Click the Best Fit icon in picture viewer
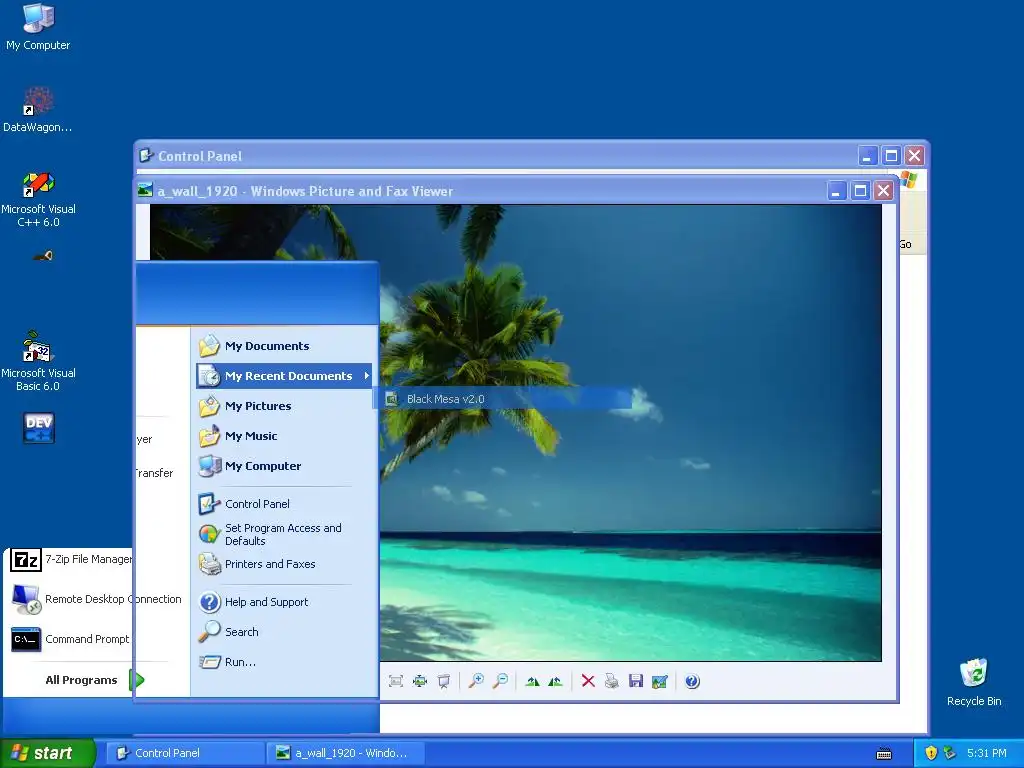The image size is (1024, 768). tap(396, 681)
